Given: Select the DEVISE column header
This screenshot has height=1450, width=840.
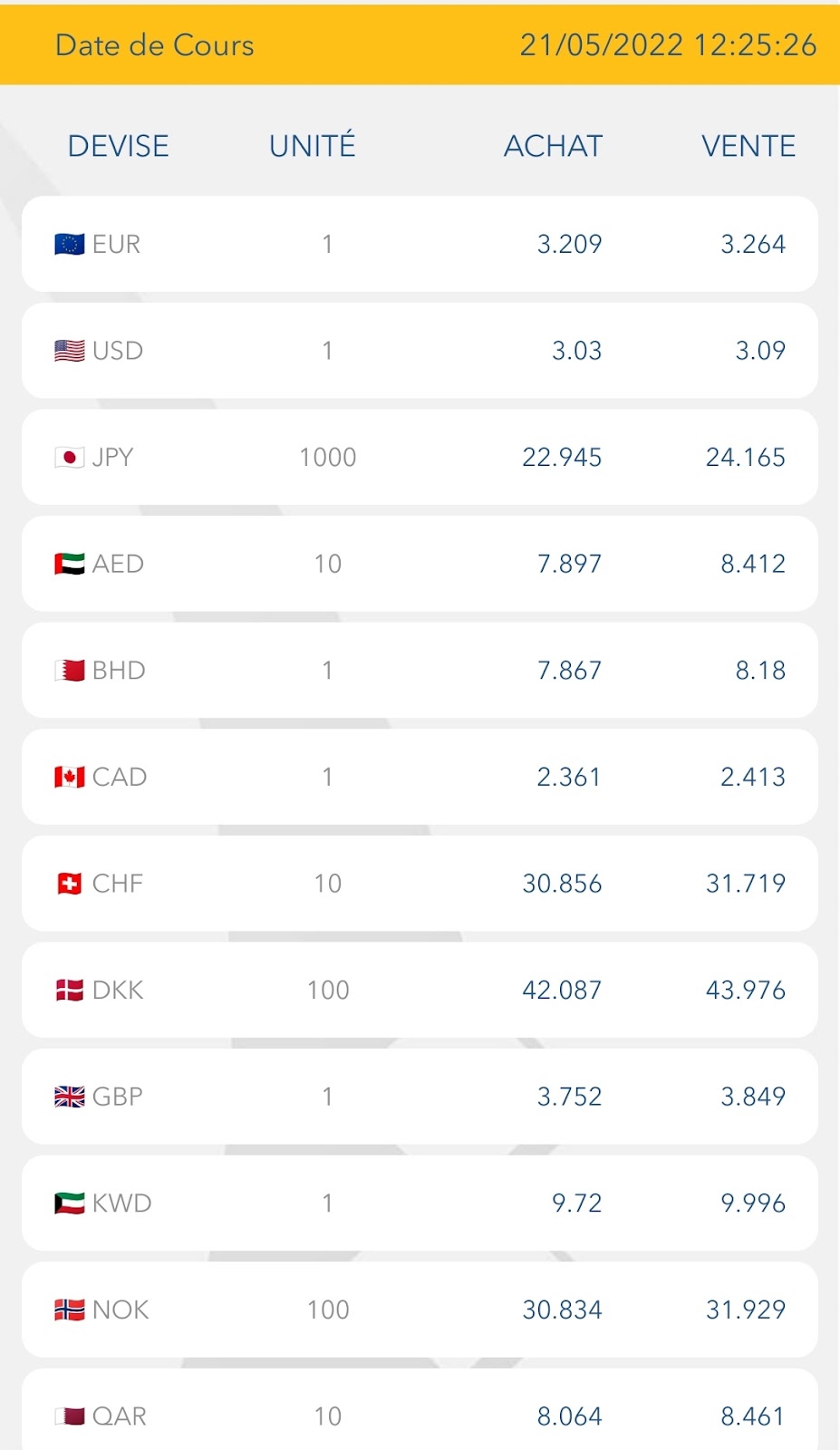Looking at the screenshot, I should 119,146.
